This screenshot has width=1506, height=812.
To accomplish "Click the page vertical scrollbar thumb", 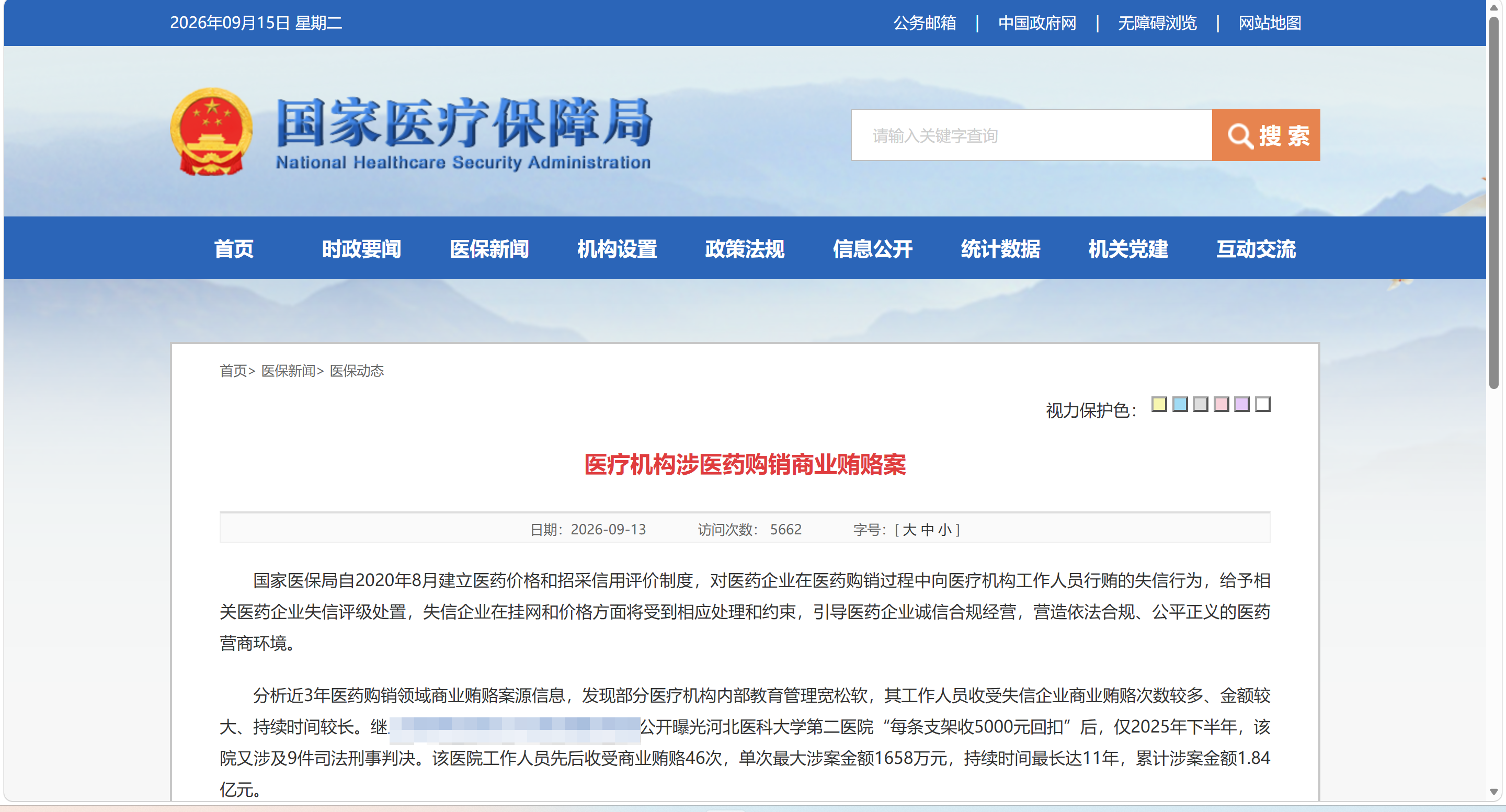I will [1494, 202].
